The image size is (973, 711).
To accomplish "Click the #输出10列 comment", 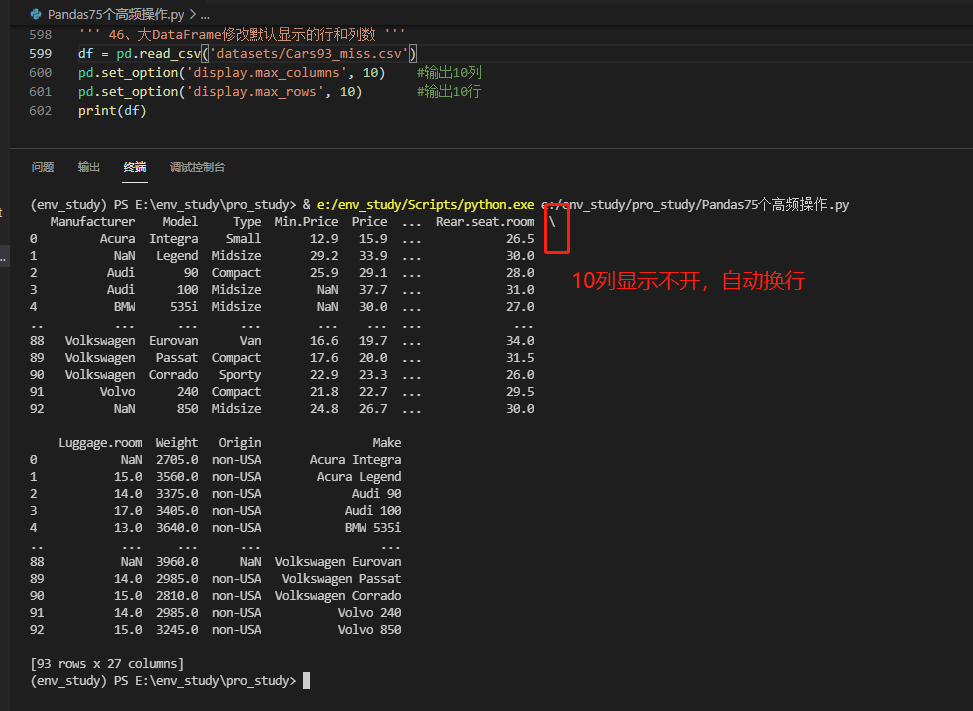I will 449,73.
